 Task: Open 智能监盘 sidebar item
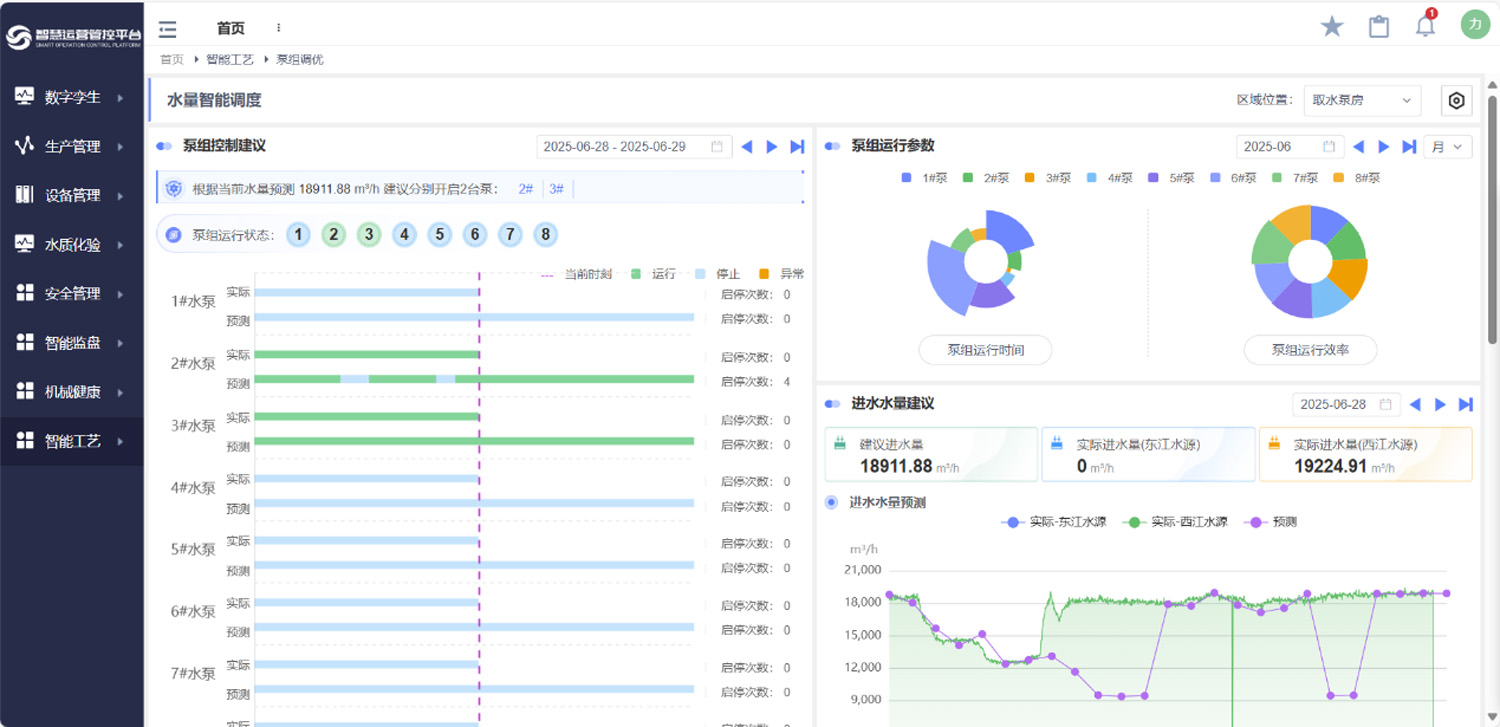tap(72, 343)
